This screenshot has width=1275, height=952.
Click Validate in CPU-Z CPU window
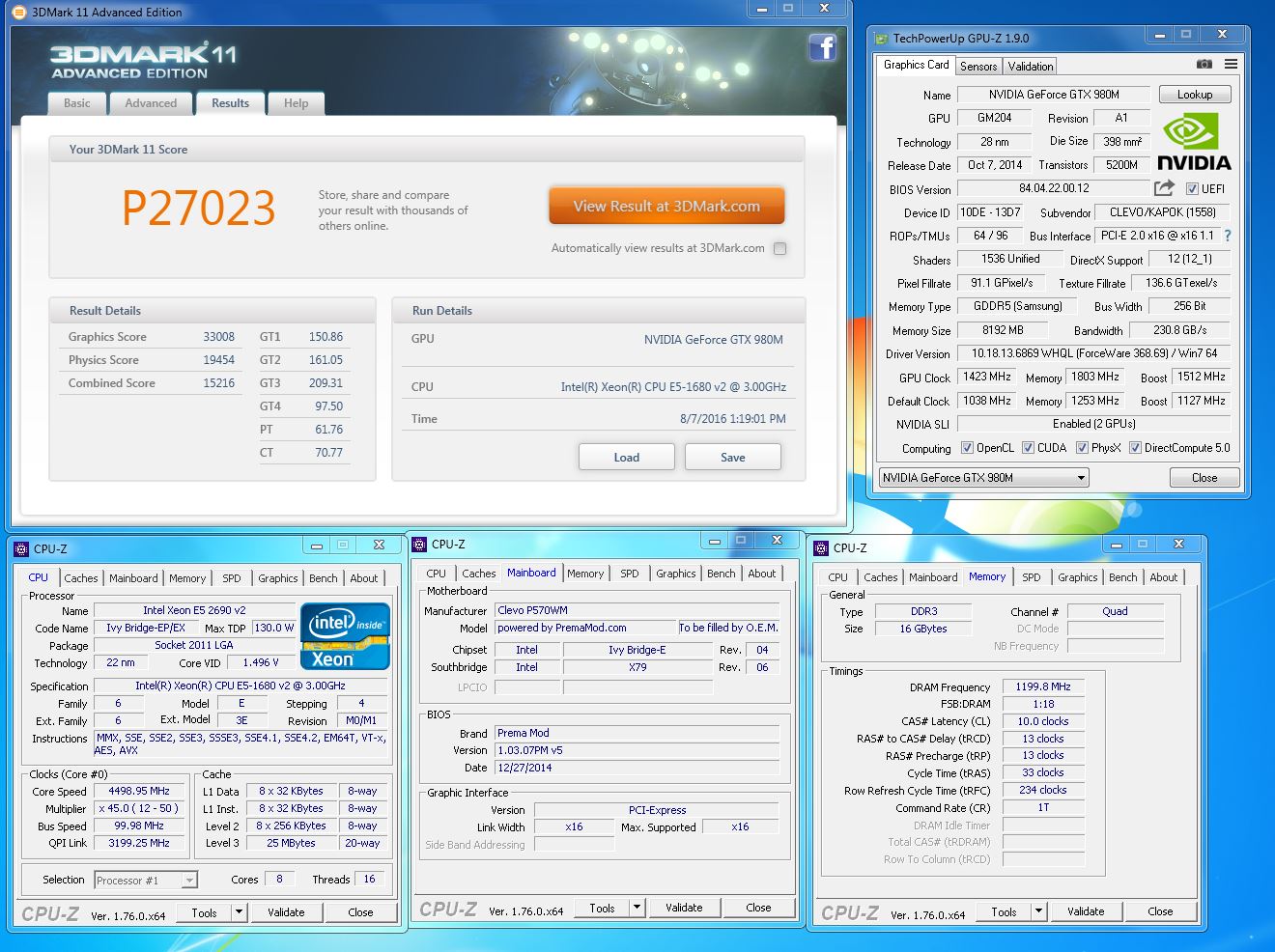[286, 912]
